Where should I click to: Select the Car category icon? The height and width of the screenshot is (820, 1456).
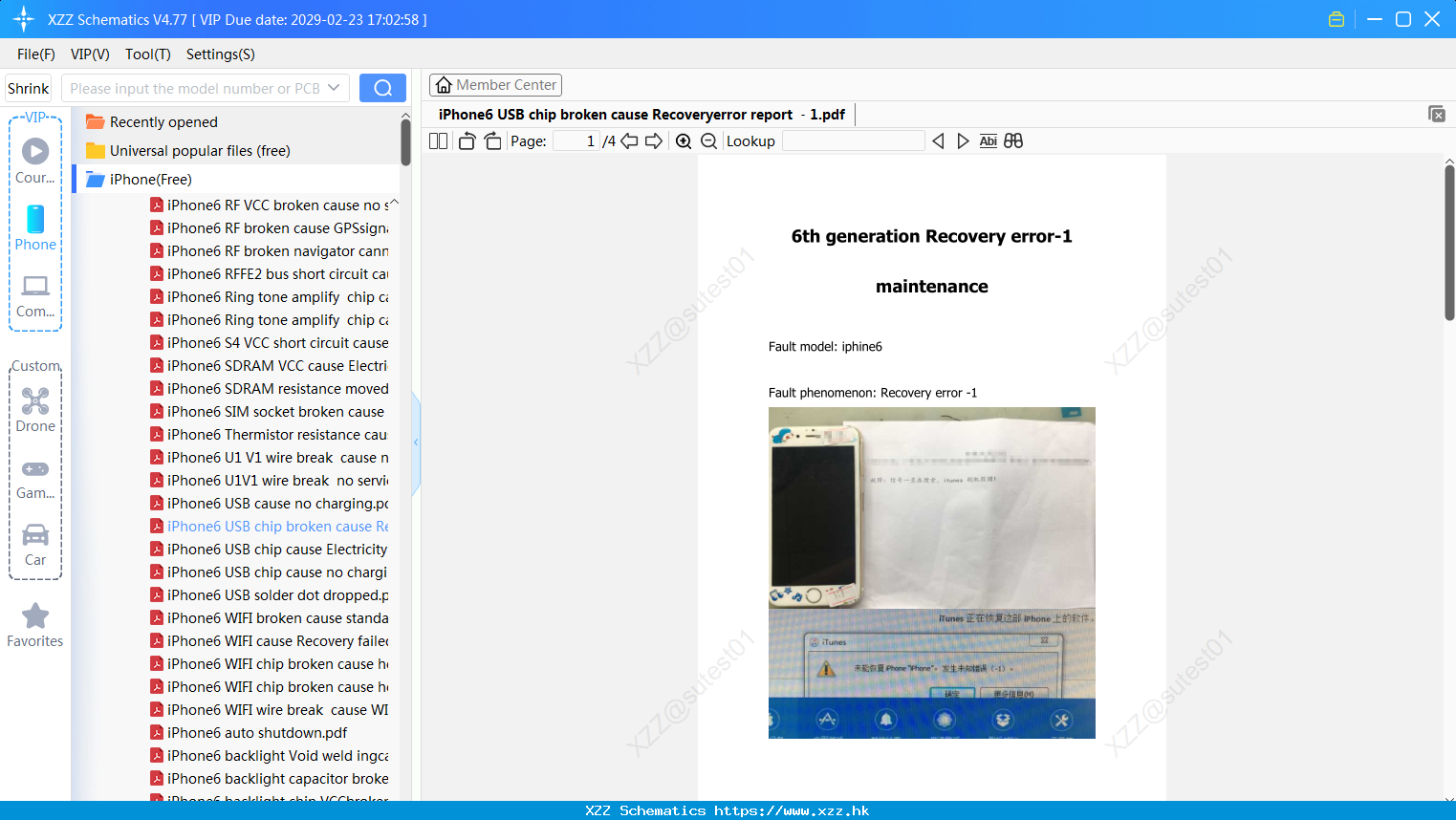35,534
